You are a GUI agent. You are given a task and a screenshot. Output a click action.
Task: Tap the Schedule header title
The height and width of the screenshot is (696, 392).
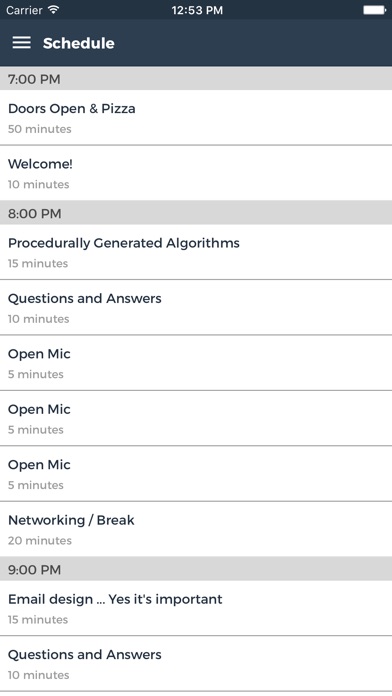point(79,43)
